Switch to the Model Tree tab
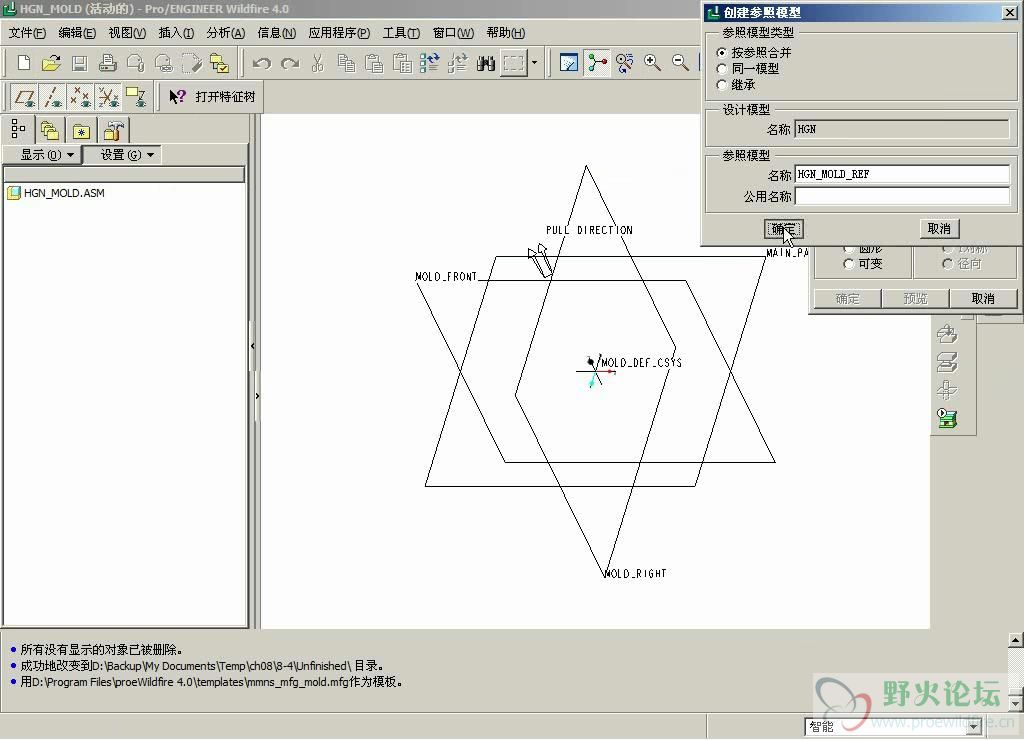Screen dimensions: 1024x740 coord(18,130)
